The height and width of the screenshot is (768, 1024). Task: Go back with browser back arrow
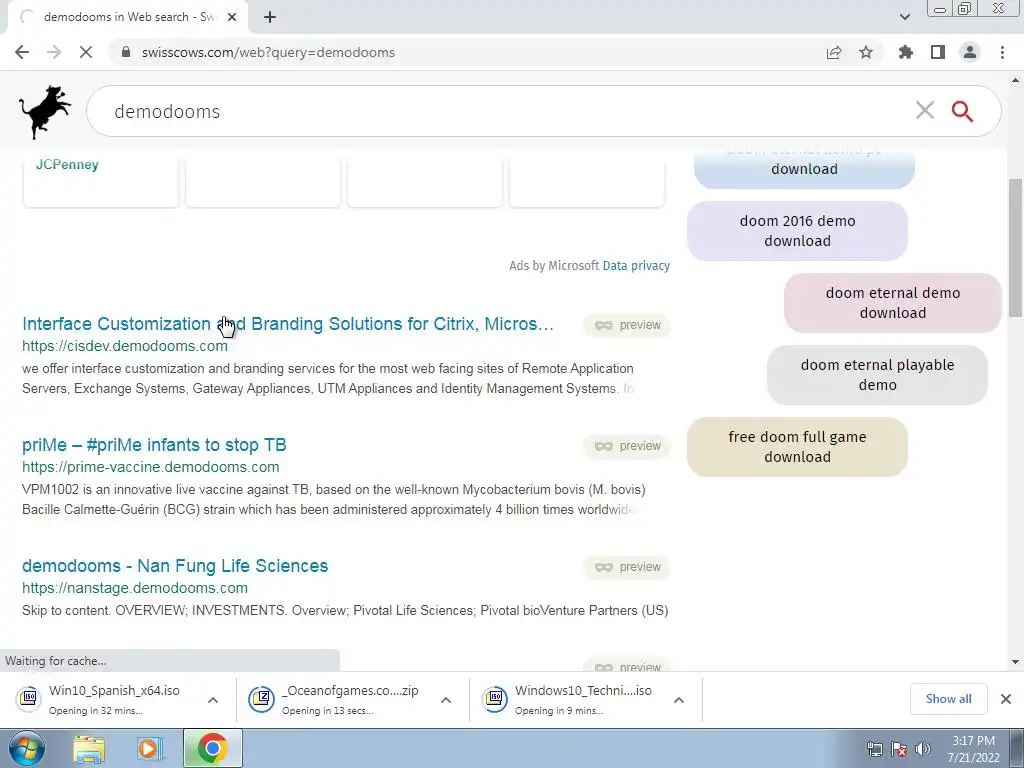[22, 52]
